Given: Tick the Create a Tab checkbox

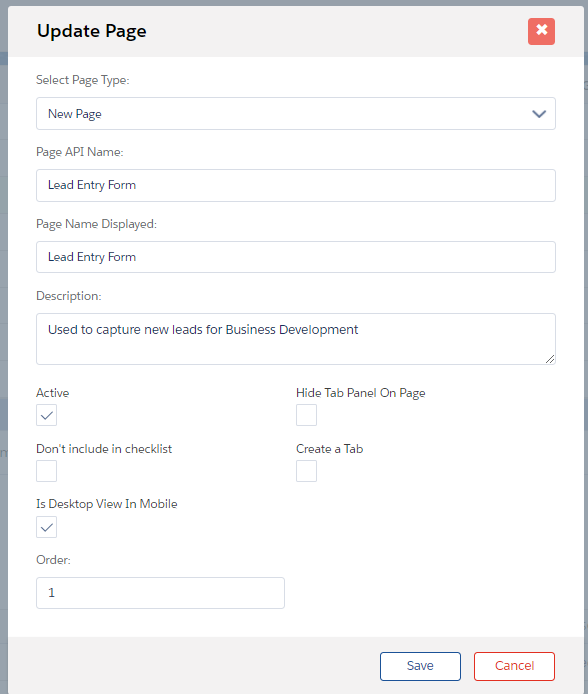Looking at the screenshot, I should coord(306,471).
